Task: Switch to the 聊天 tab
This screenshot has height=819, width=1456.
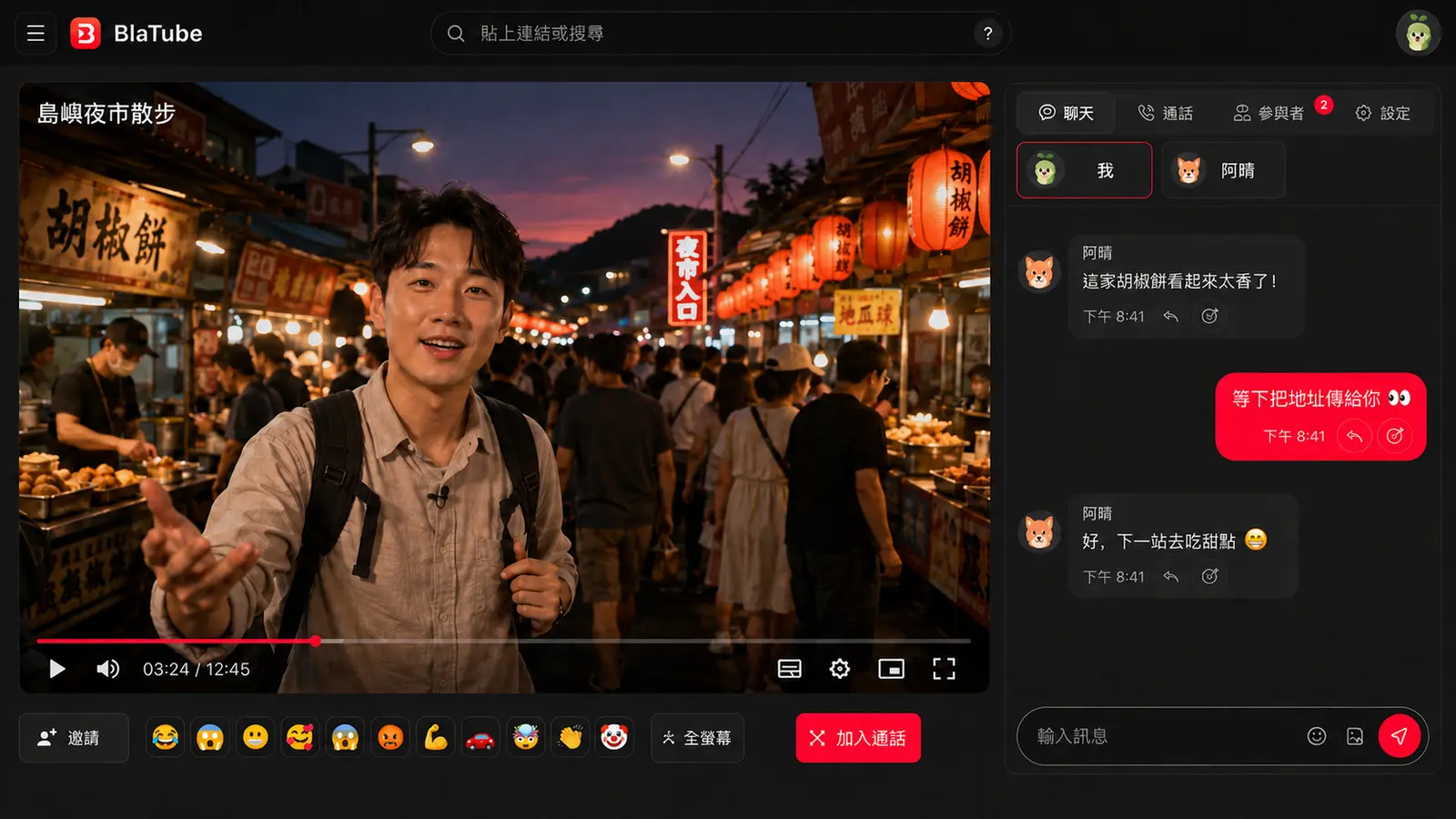Action: pos(1066,113)
